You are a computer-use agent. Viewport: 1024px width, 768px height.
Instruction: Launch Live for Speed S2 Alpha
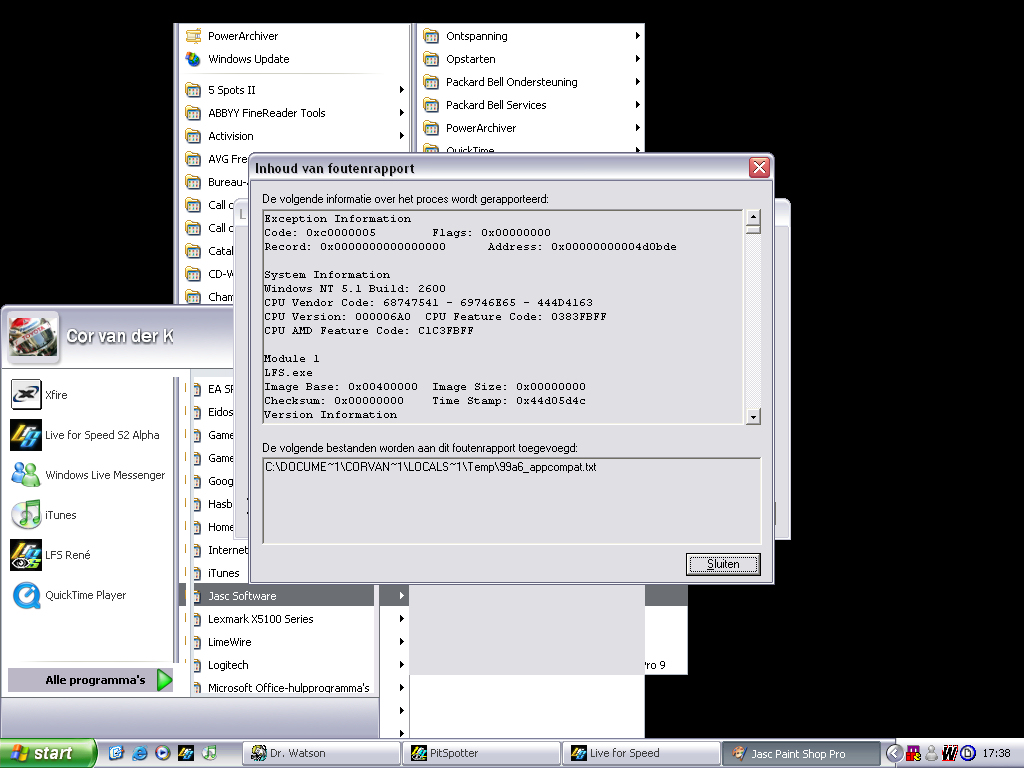pyautogui.click(x=85, y=435)
